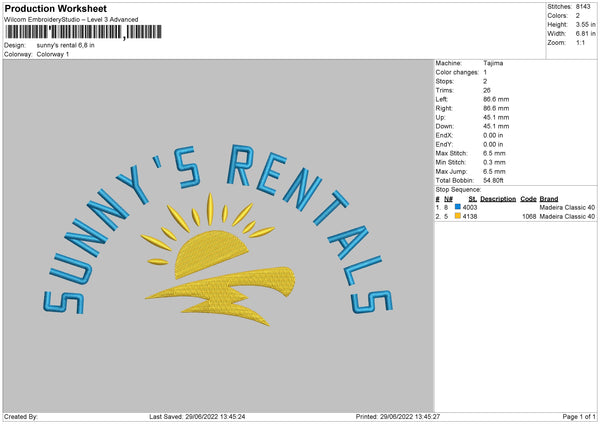Click the blue thread color swatch 4003
600x424 pixels.
point(459,207)
